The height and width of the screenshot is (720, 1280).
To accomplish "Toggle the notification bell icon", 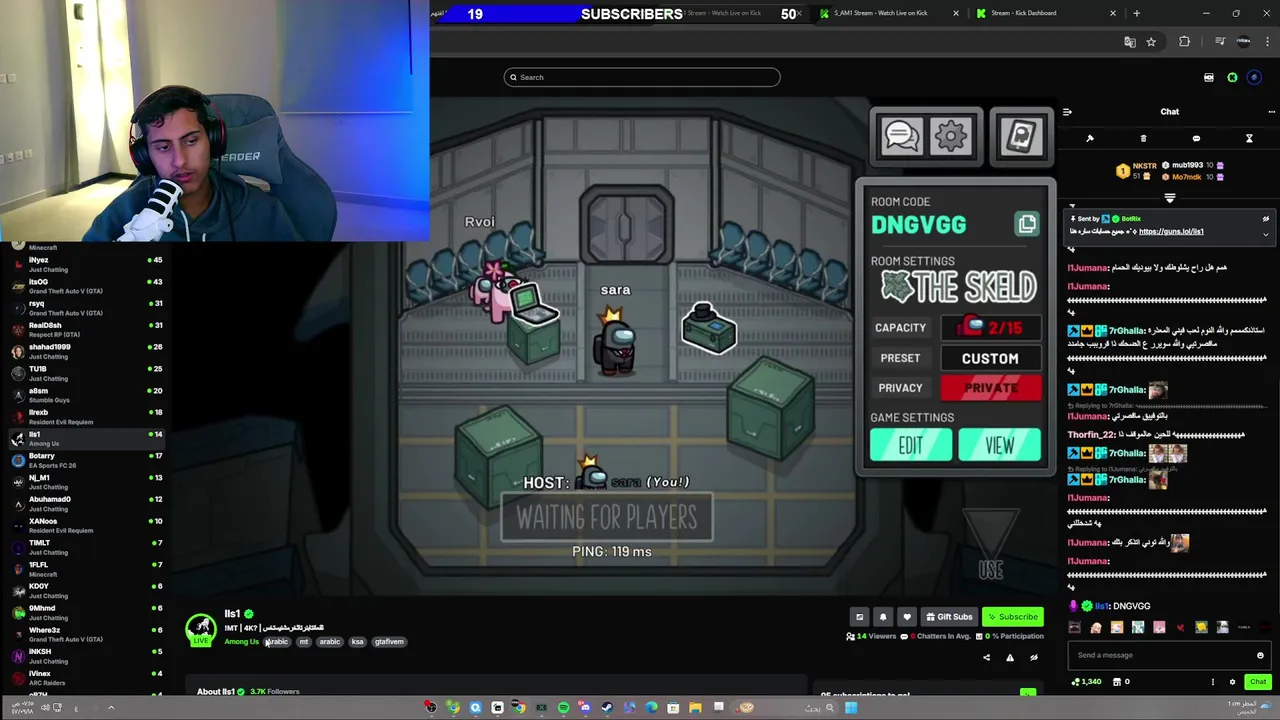I will (883, 617).
